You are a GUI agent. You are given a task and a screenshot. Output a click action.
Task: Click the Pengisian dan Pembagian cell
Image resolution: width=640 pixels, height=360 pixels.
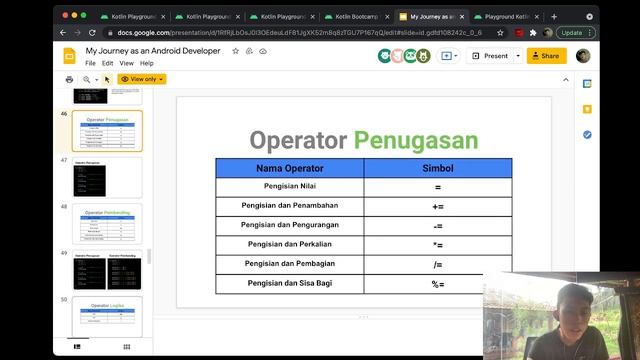[290, 265]
